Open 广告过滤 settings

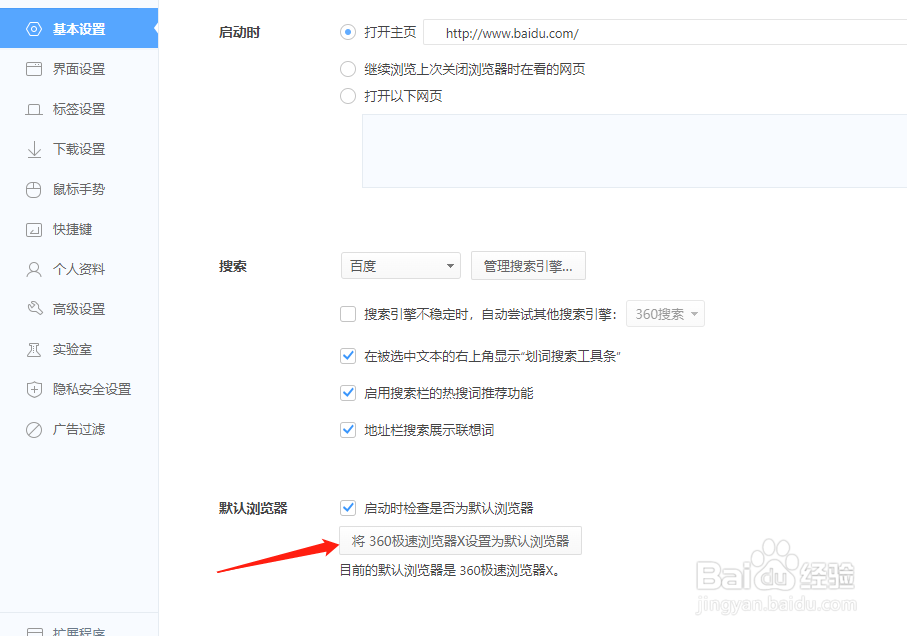pyautogui.click(x=79, y=430)
